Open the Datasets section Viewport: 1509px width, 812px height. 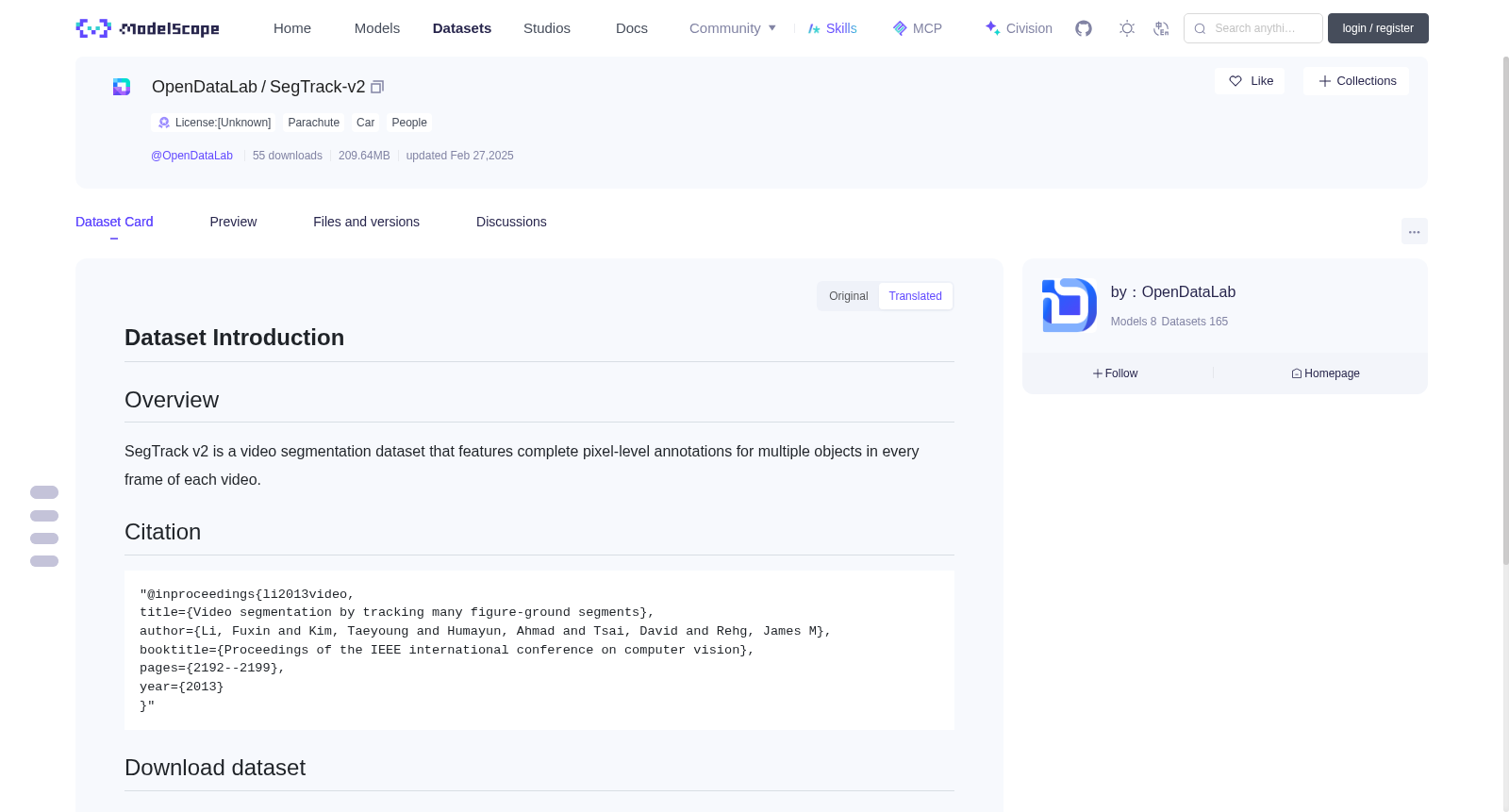click(x=462, y=28)
